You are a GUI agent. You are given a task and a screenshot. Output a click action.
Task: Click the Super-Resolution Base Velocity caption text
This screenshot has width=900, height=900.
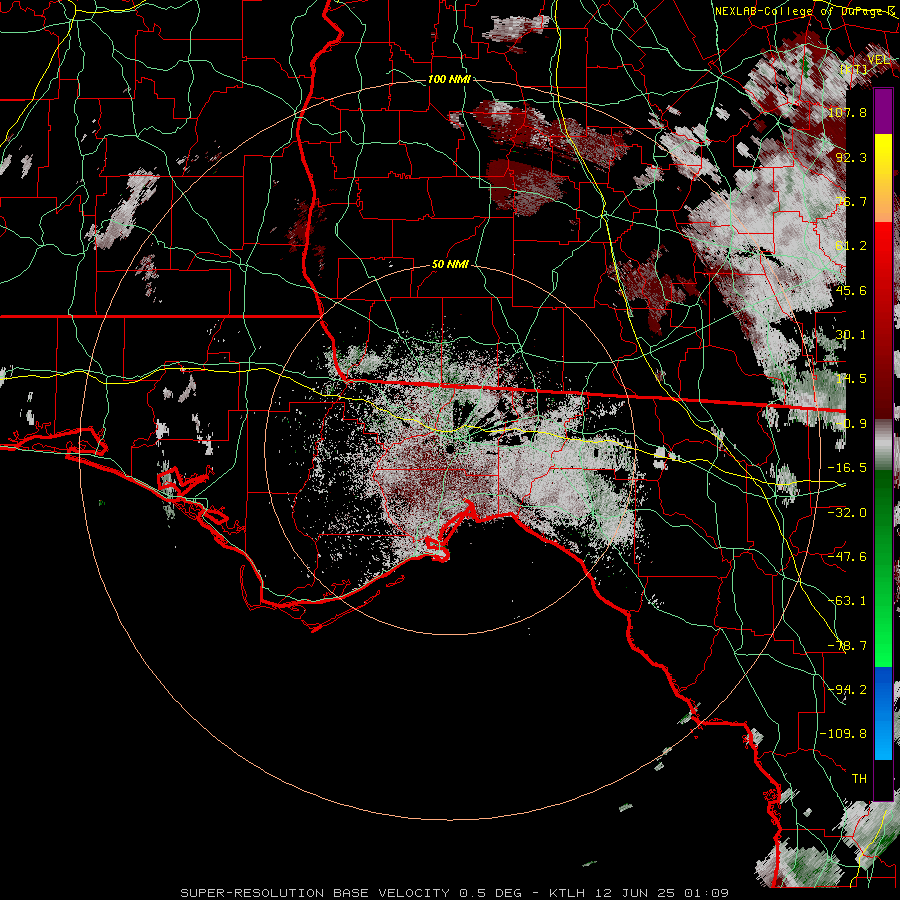(454, 893)
